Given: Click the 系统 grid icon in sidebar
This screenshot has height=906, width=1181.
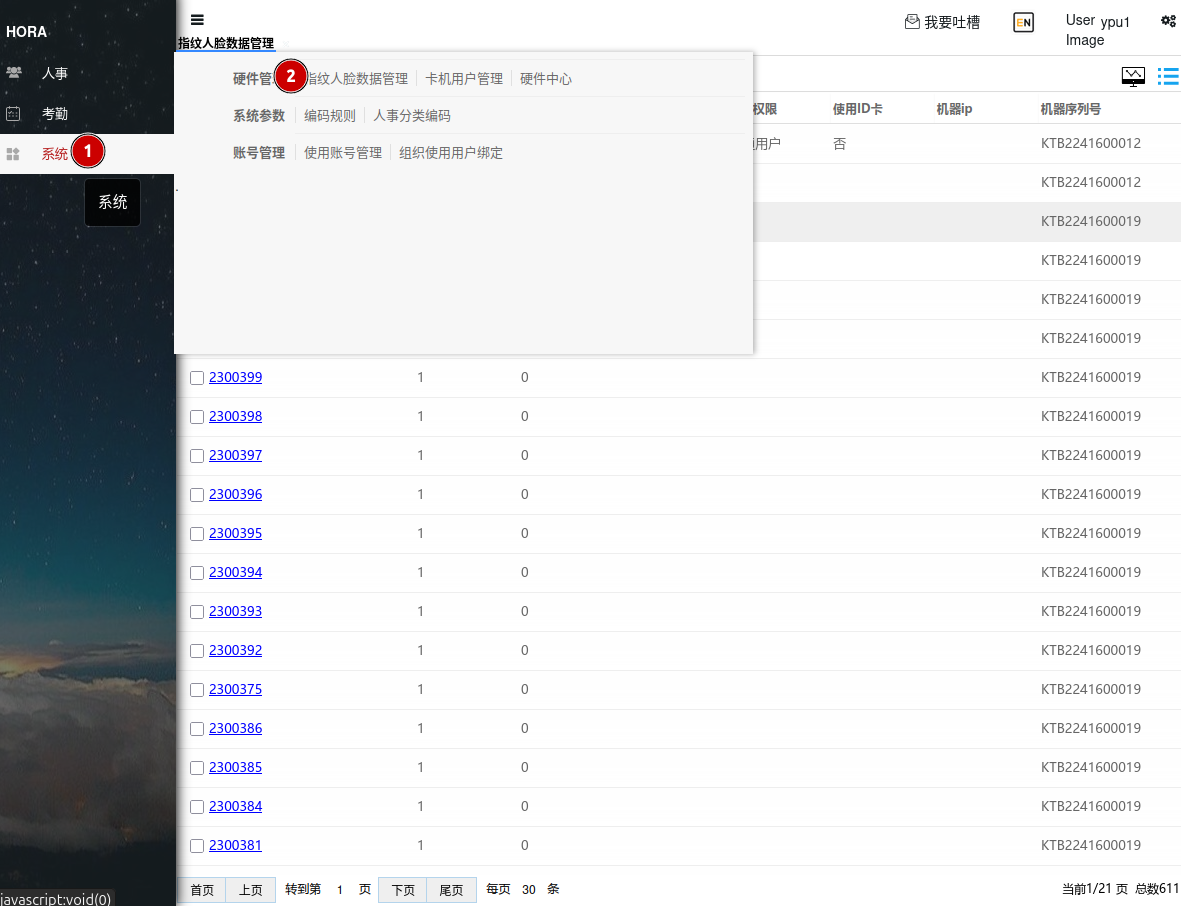Looking at the screenshot, I should click(14, 154).
